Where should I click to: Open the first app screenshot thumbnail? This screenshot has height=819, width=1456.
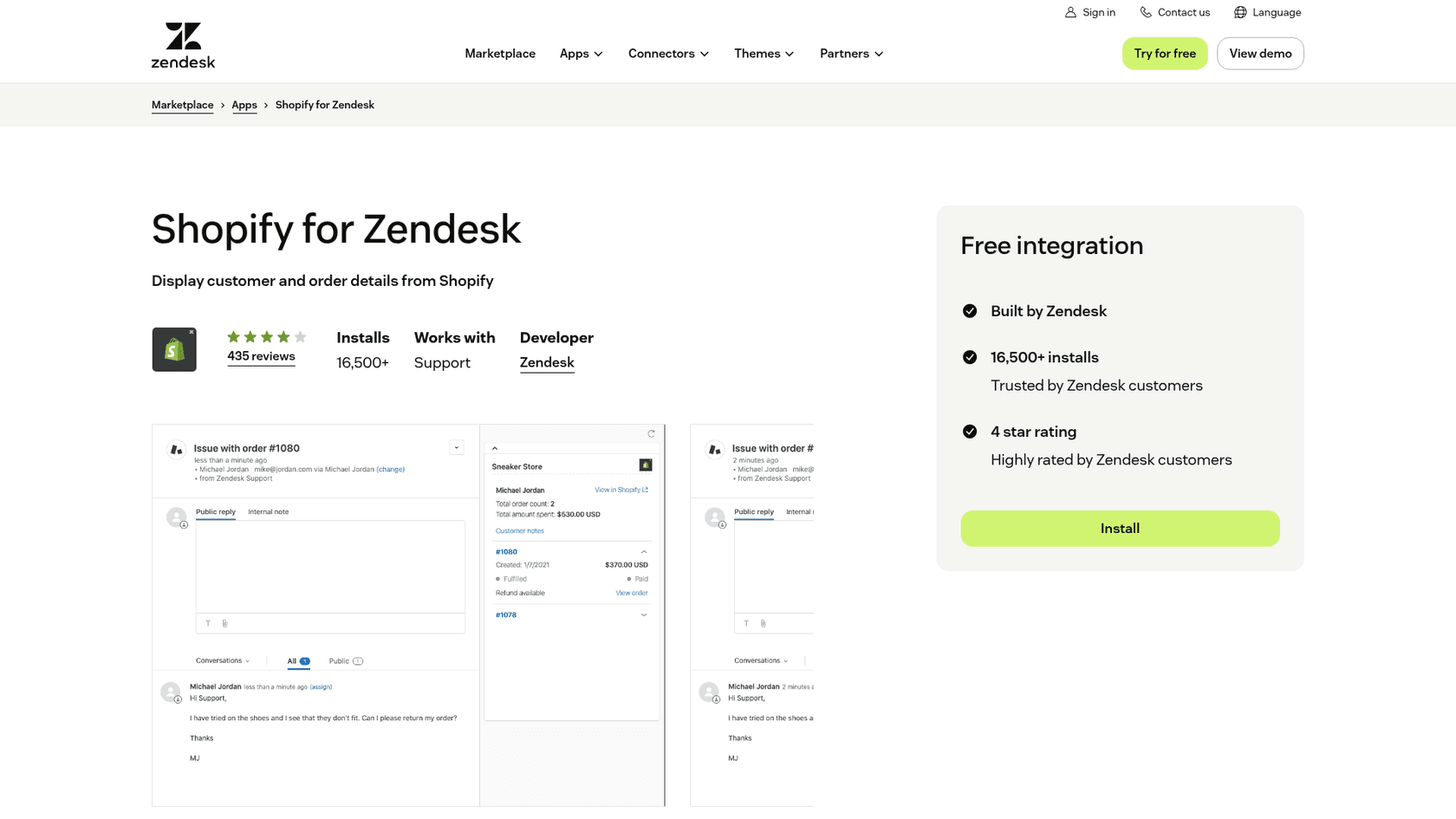(x=408, y=615)
